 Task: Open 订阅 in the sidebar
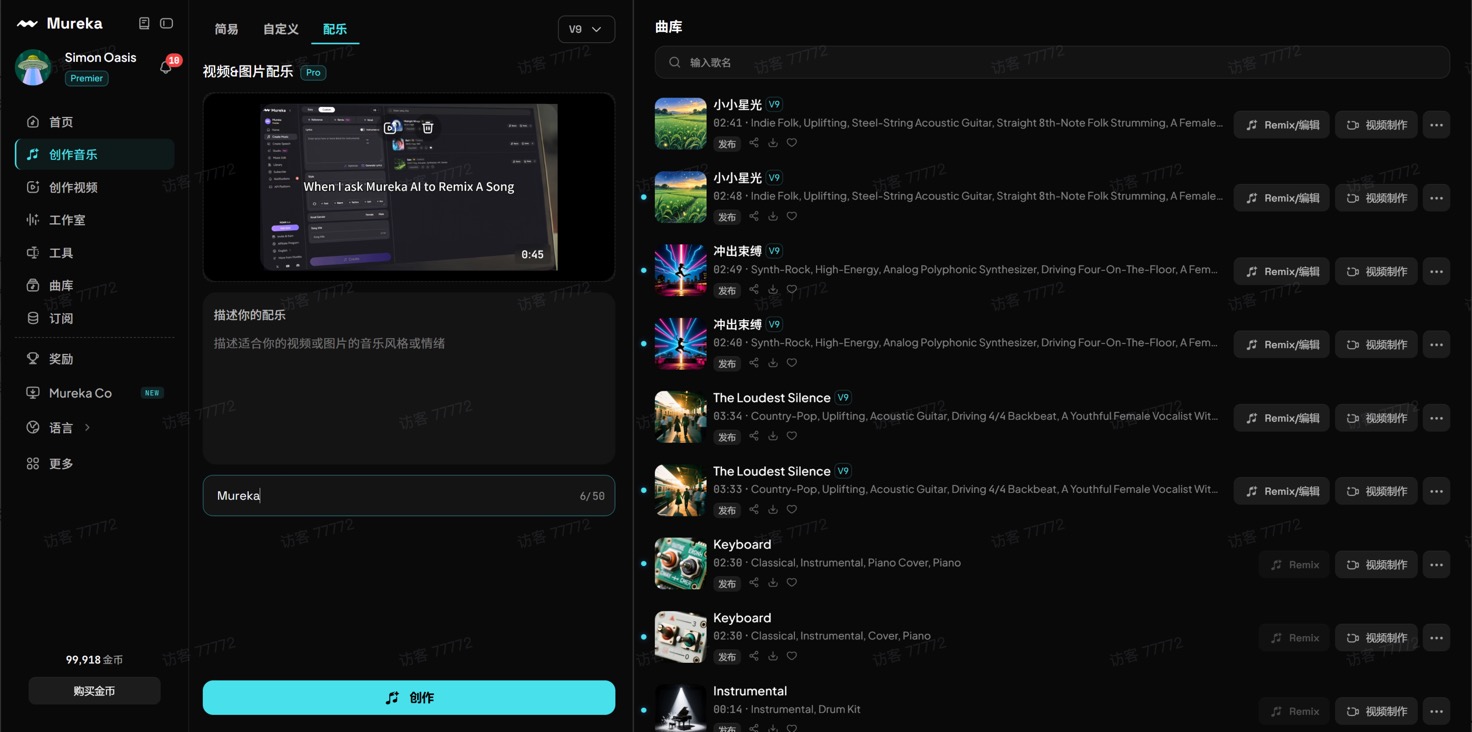click(95, 318)
